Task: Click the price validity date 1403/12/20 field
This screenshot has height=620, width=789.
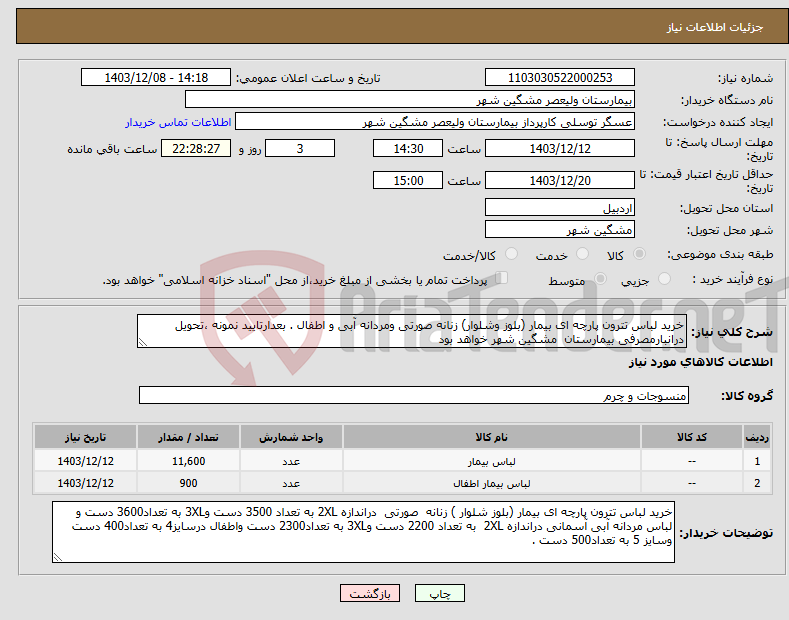Action: pyautogui.click(x=560, y=180)
